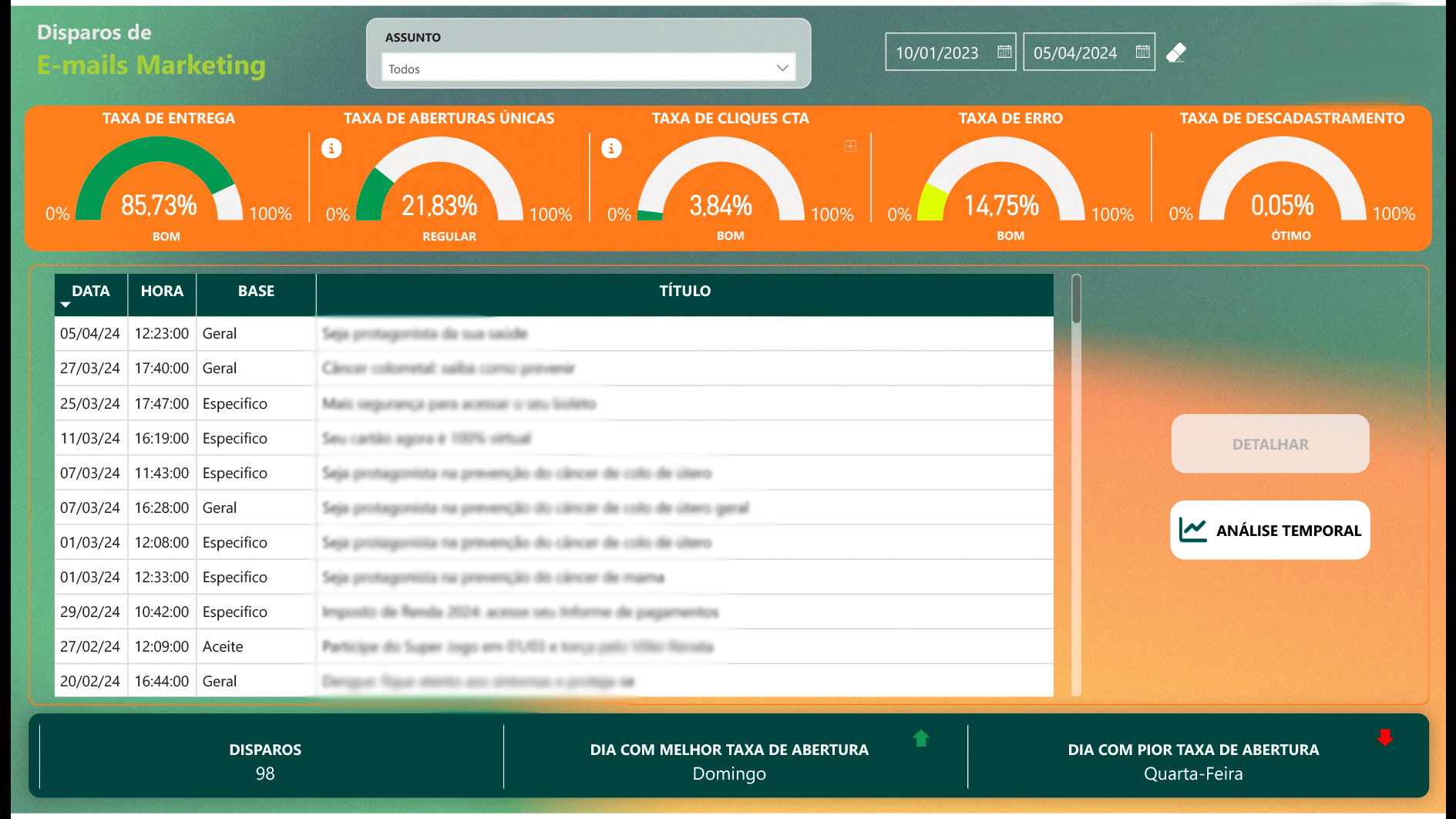Click the time cell 10:42:00
The image size is (1456, 819).
pos(162,612)
